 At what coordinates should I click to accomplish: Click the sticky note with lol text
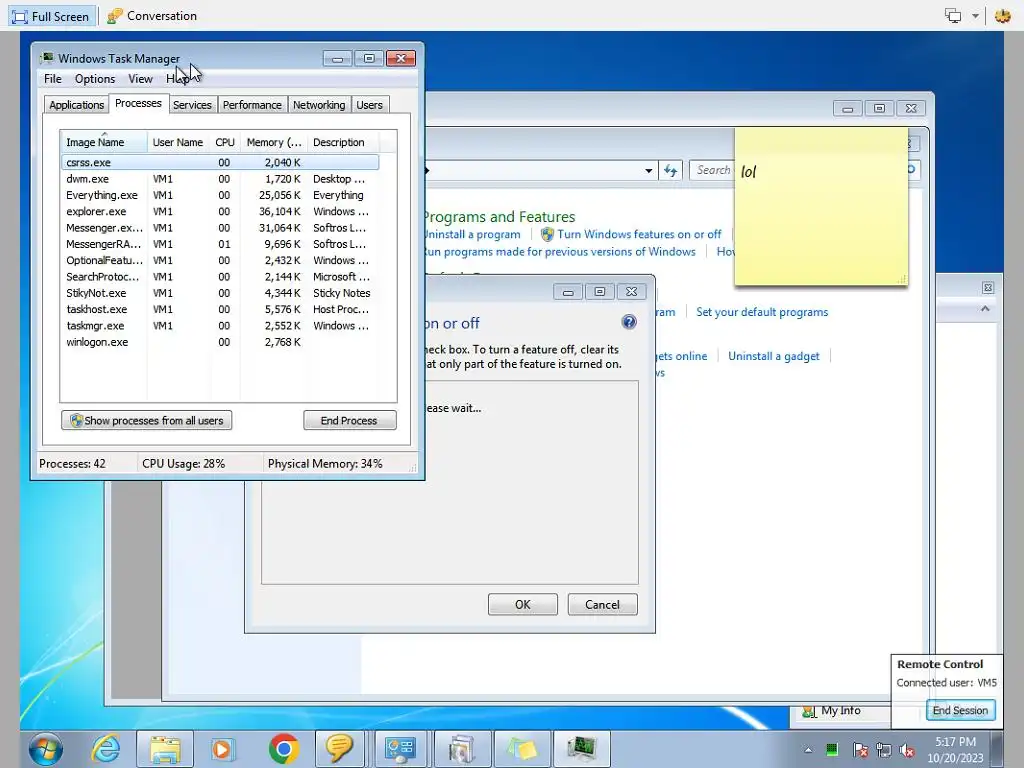[x=821, y=206]
